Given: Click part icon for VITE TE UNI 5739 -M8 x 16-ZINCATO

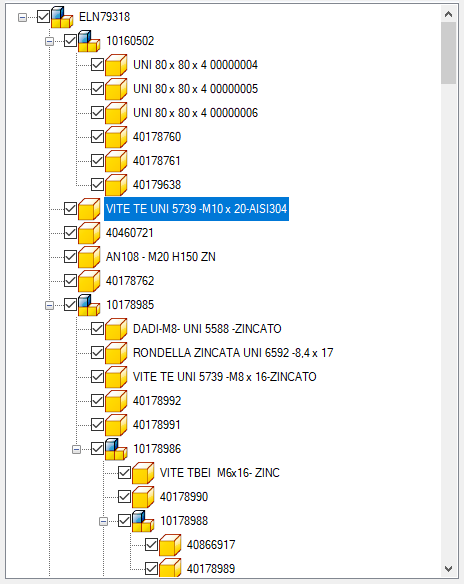Looking at the screenshot, I should tap(116, 377).
